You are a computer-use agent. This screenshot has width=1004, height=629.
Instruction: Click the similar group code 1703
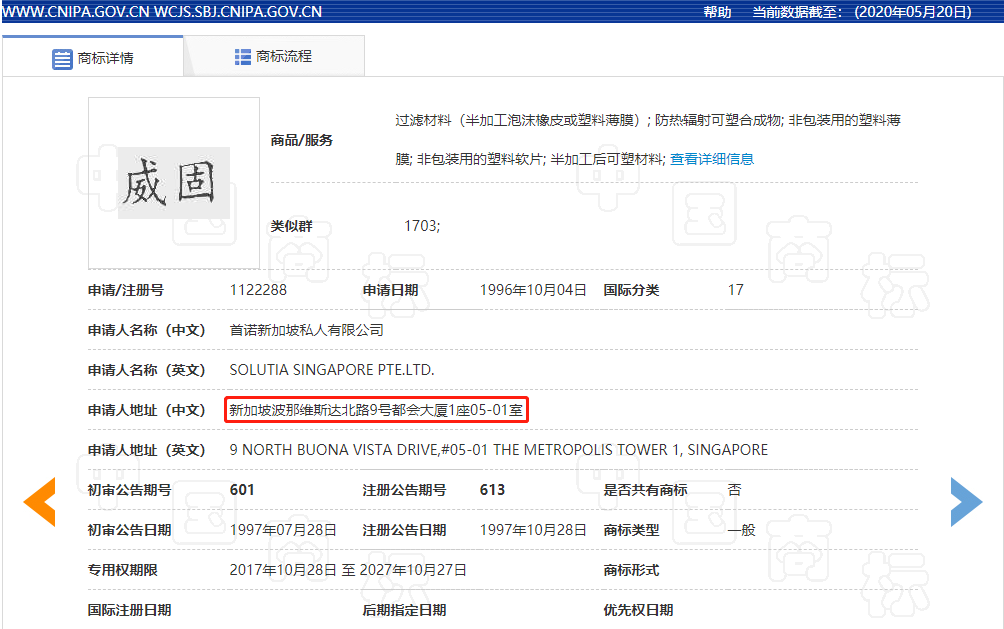coord(421,226)
